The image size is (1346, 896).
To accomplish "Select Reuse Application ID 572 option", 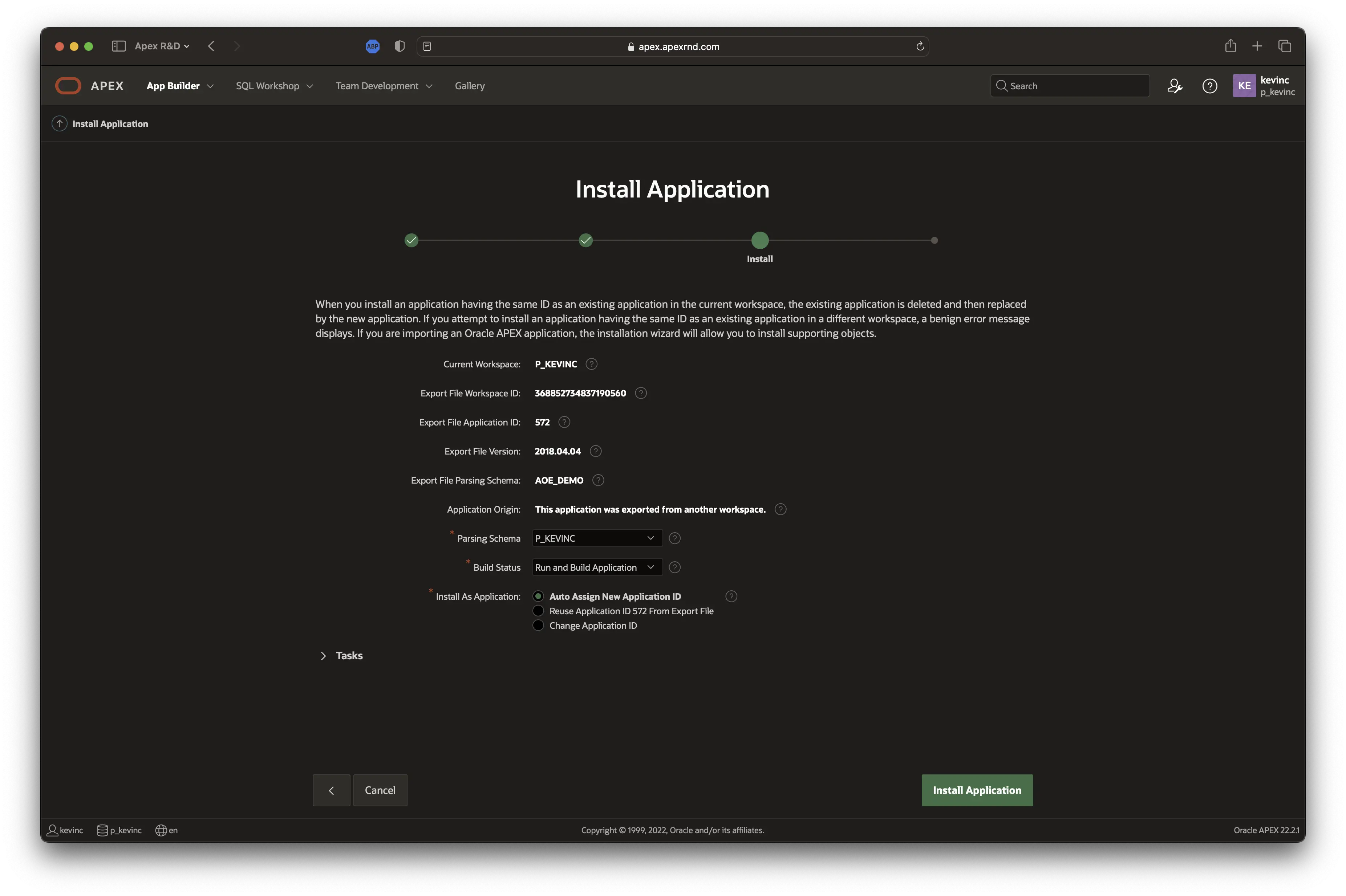I will [538, 611].
